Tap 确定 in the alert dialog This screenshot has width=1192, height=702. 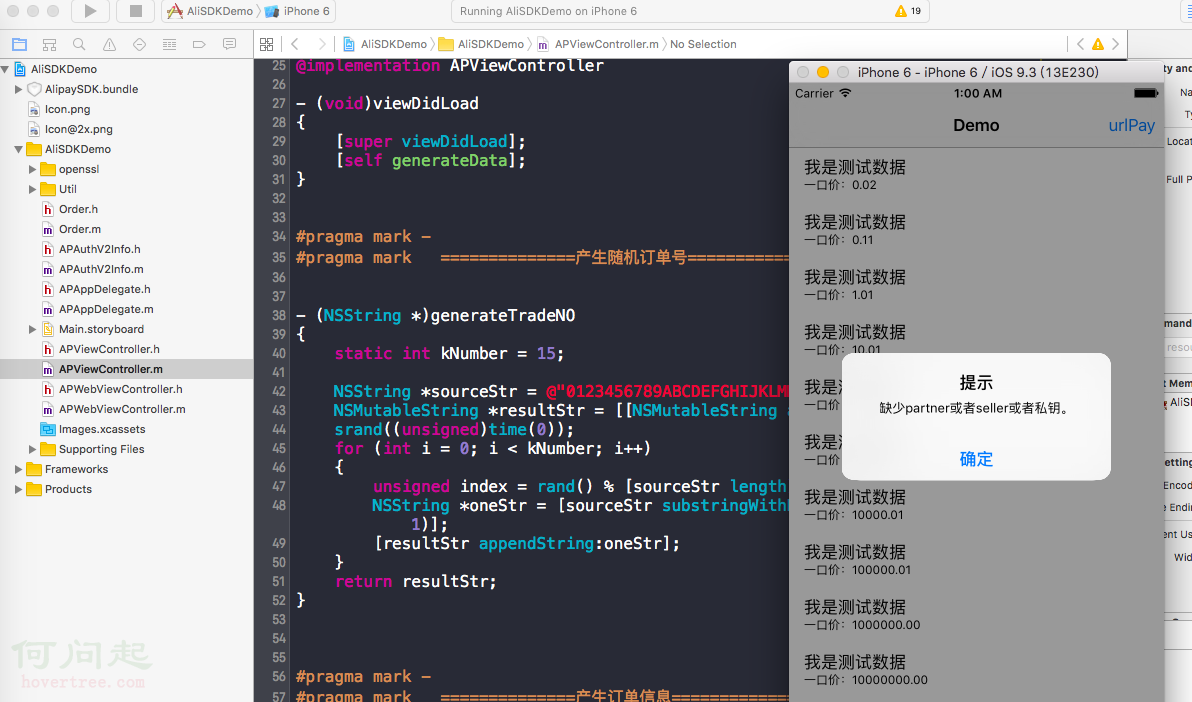tap(976, 459)
